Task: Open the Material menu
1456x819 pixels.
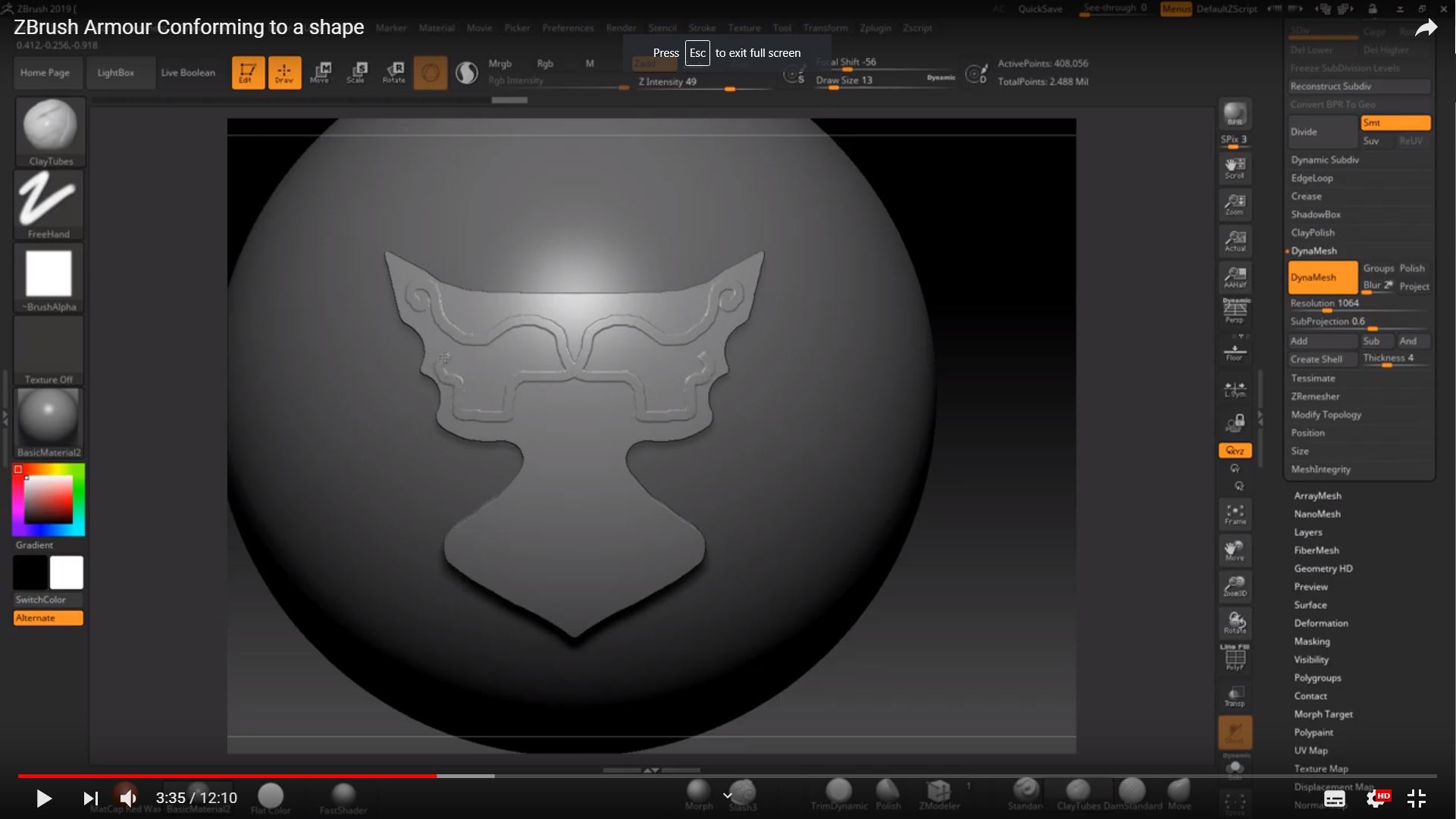Action: tap(437, 28)
